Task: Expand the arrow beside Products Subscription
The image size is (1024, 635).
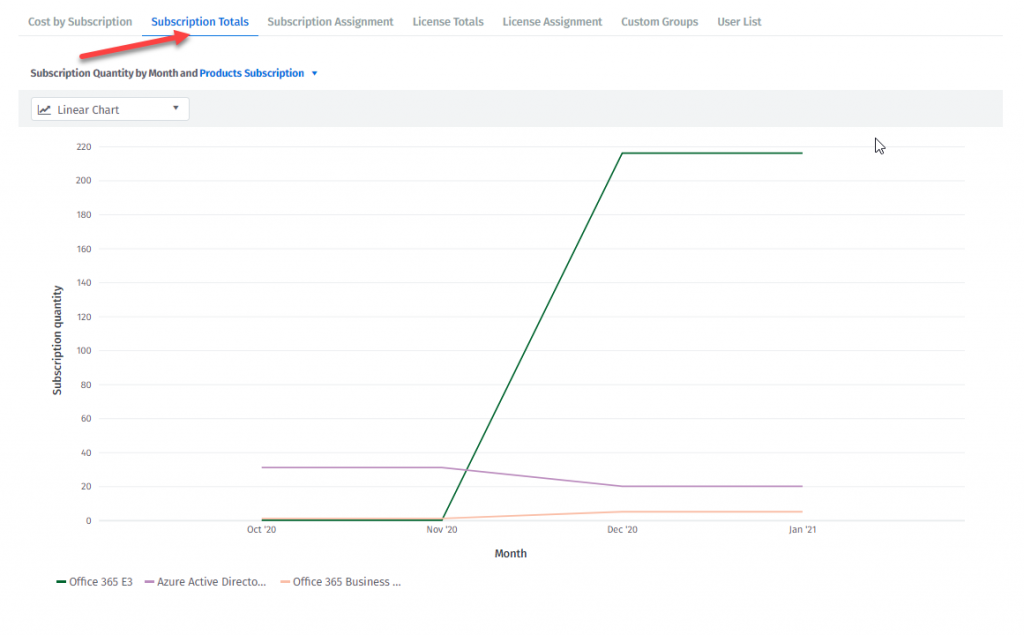Action: pos(314,74)
